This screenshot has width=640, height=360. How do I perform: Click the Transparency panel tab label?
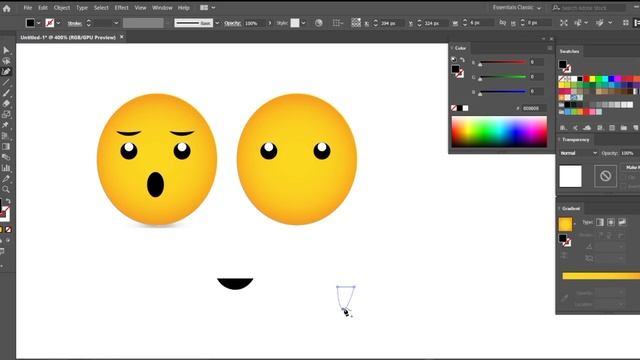point(576,140)
